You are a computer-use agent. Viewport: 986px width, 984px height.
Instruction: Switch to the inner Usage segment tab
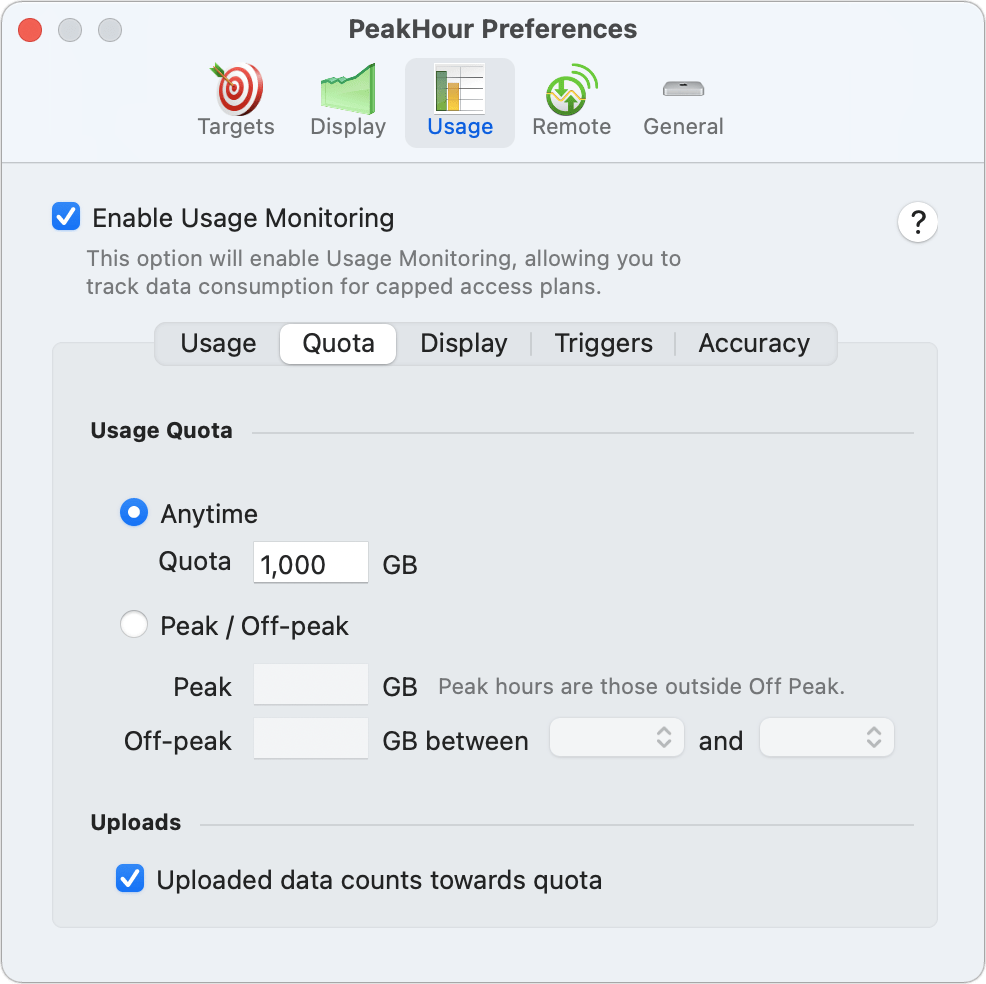tap(218, 344)
